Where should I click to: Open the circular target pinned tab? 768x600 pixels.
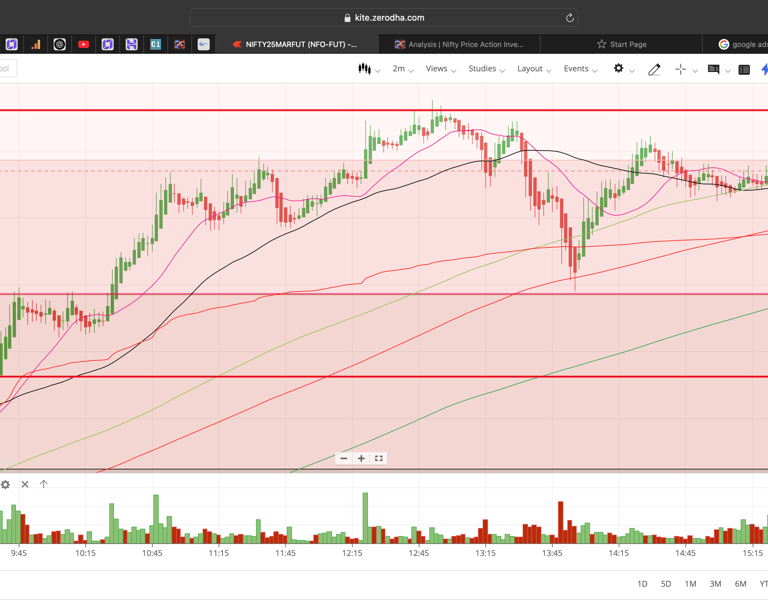click(x=59, y=45)
